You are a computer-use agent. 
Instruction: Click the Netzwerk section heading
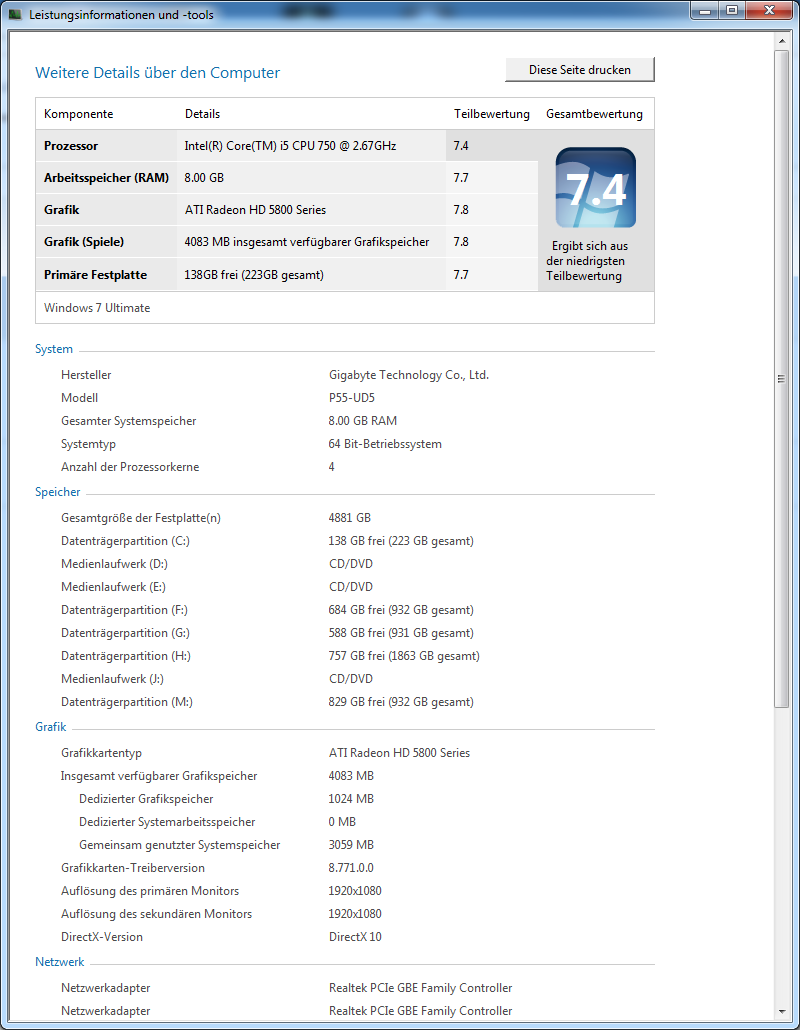pos(59,962)
